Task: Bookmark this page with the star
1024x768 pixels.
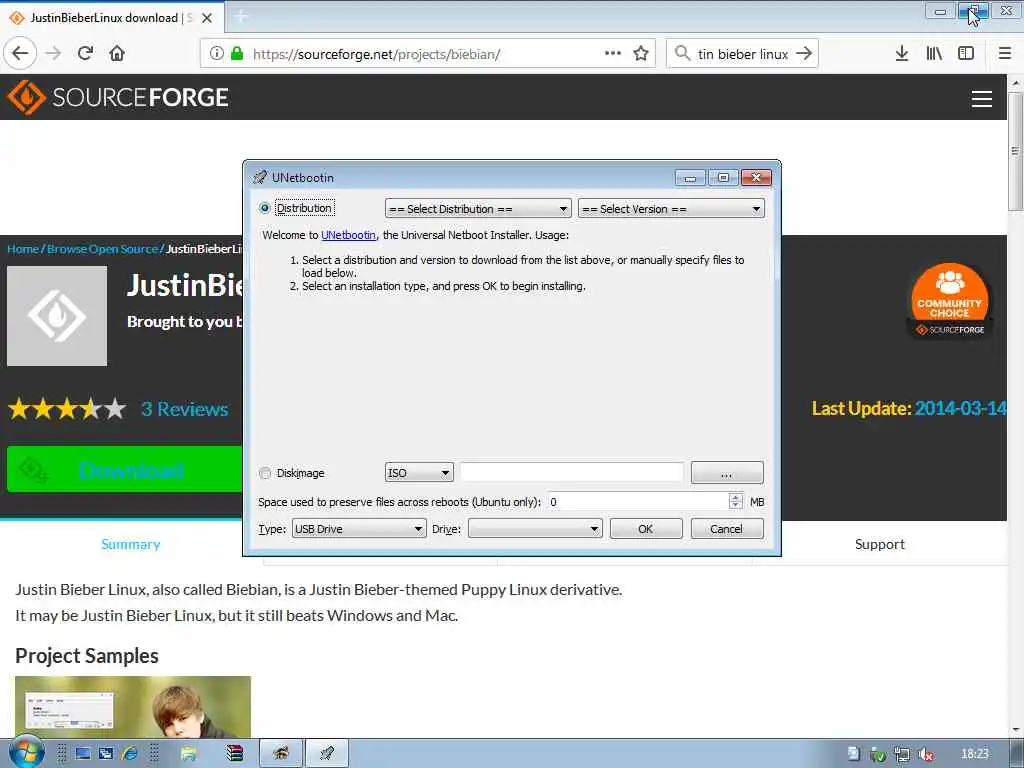Action: pyautogui.click(x=641, y=54)
